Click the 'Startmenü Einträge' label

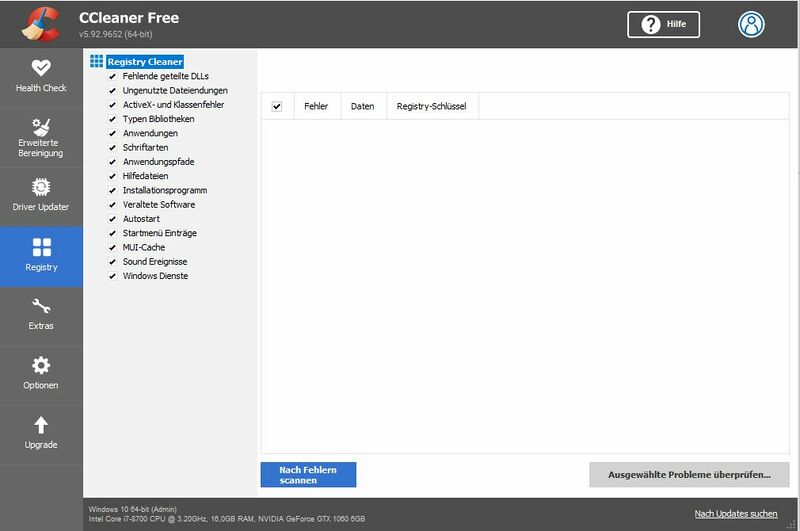point(160,233)
